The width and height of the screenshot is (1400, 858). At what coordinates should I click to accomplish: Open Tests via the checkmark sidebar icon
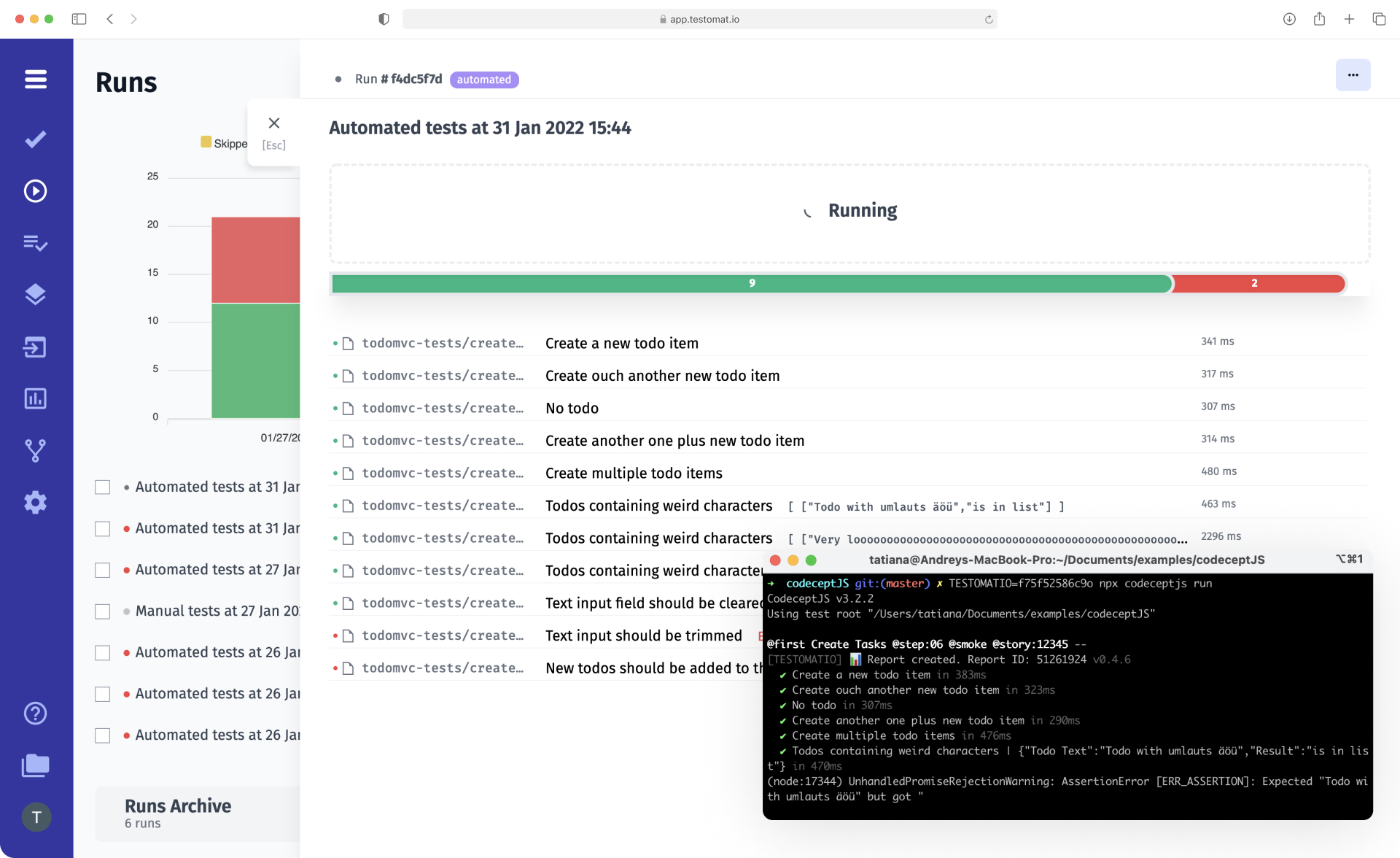pyautogui.click(x=36, y=139)
